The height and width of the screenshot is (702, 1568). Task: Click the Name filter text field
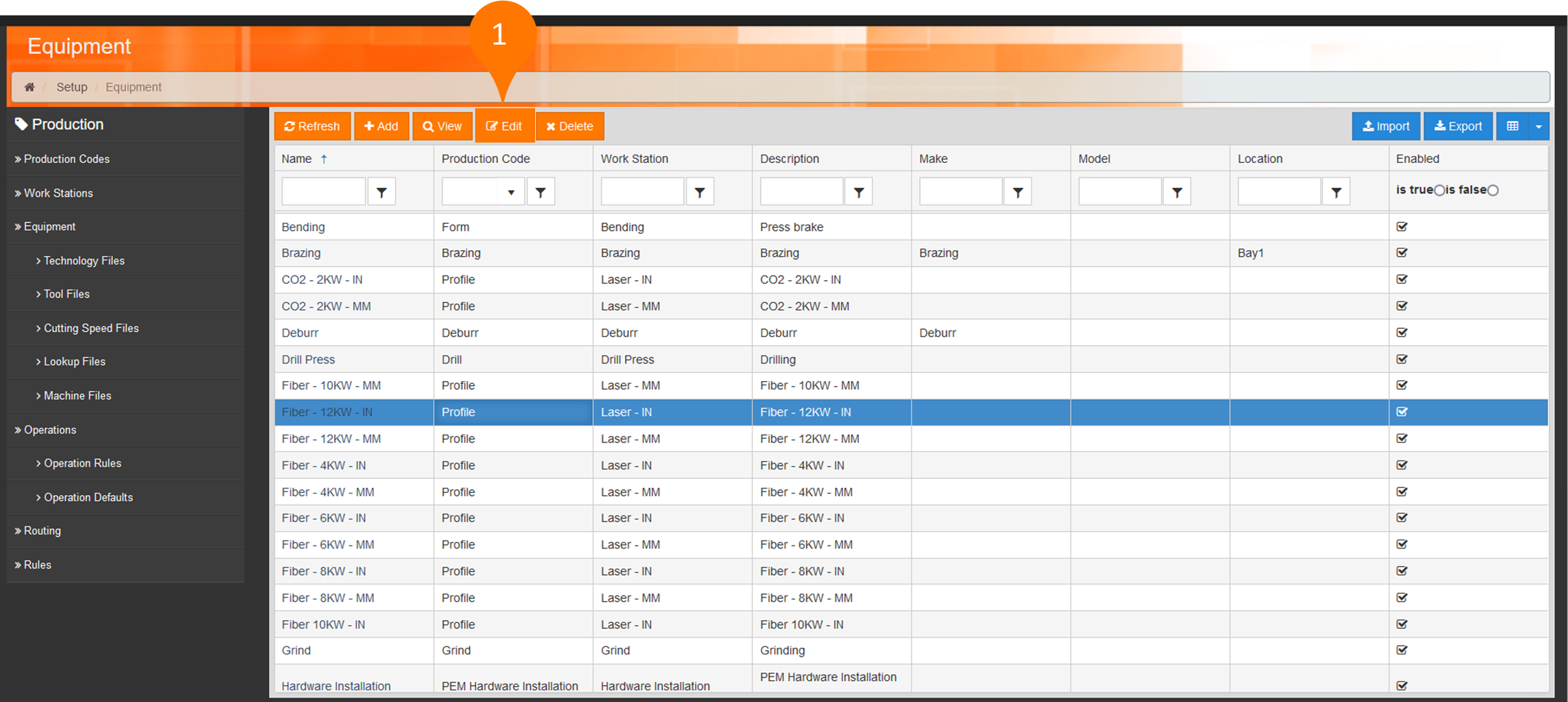click(x=323, y=192)
